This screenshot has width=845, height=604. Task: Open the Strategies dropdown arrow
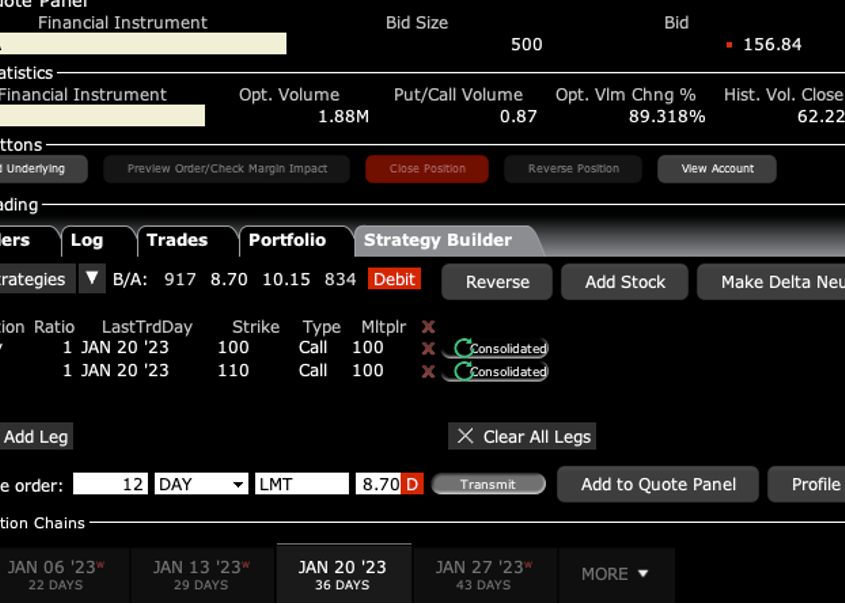(92, 279)
